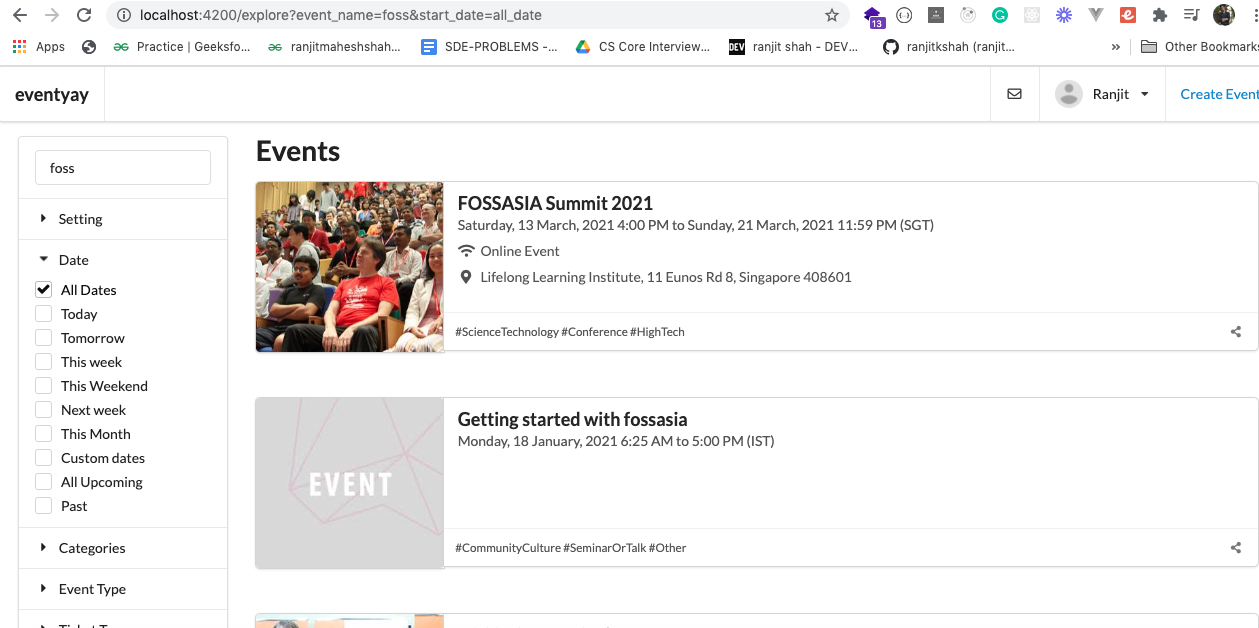Click the event search field containing foss
Viewport: 1259px width, 628px height.
pos(123,168)
